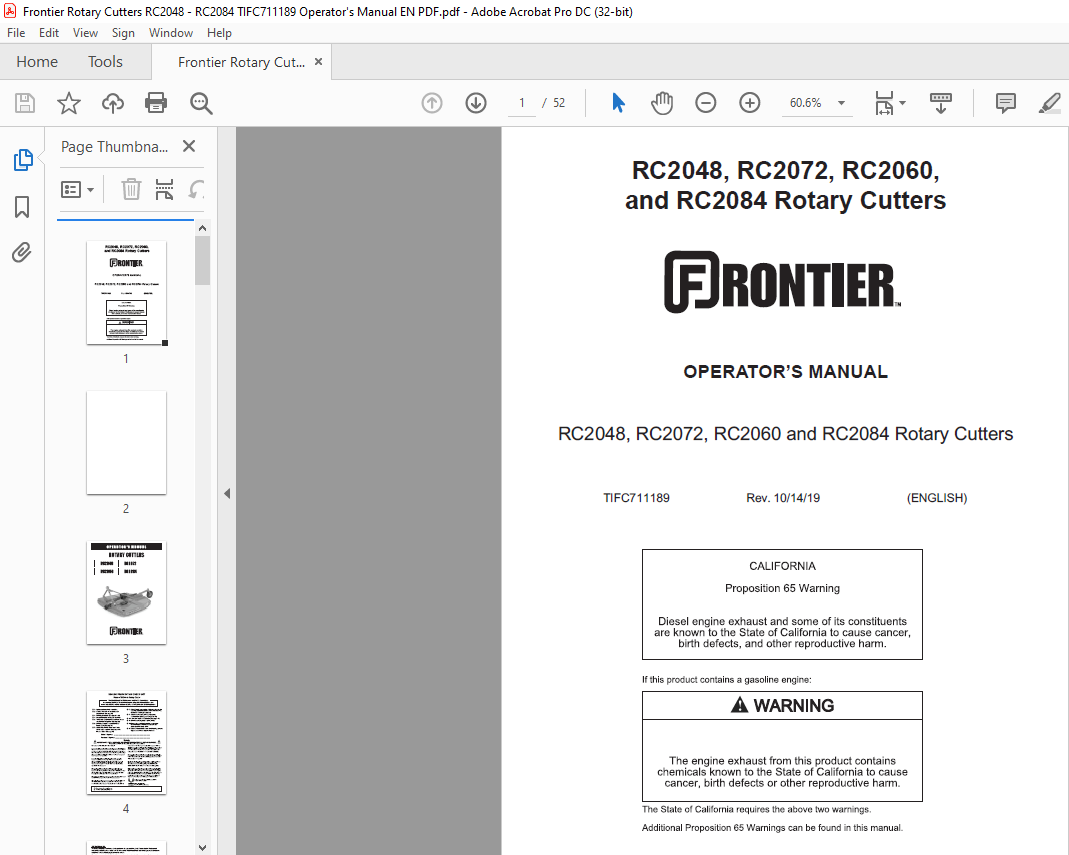The height and width of the screenshot is (855, 1069).
Task: Close the Page Thumbnails panel
Action: click(189, 146)
